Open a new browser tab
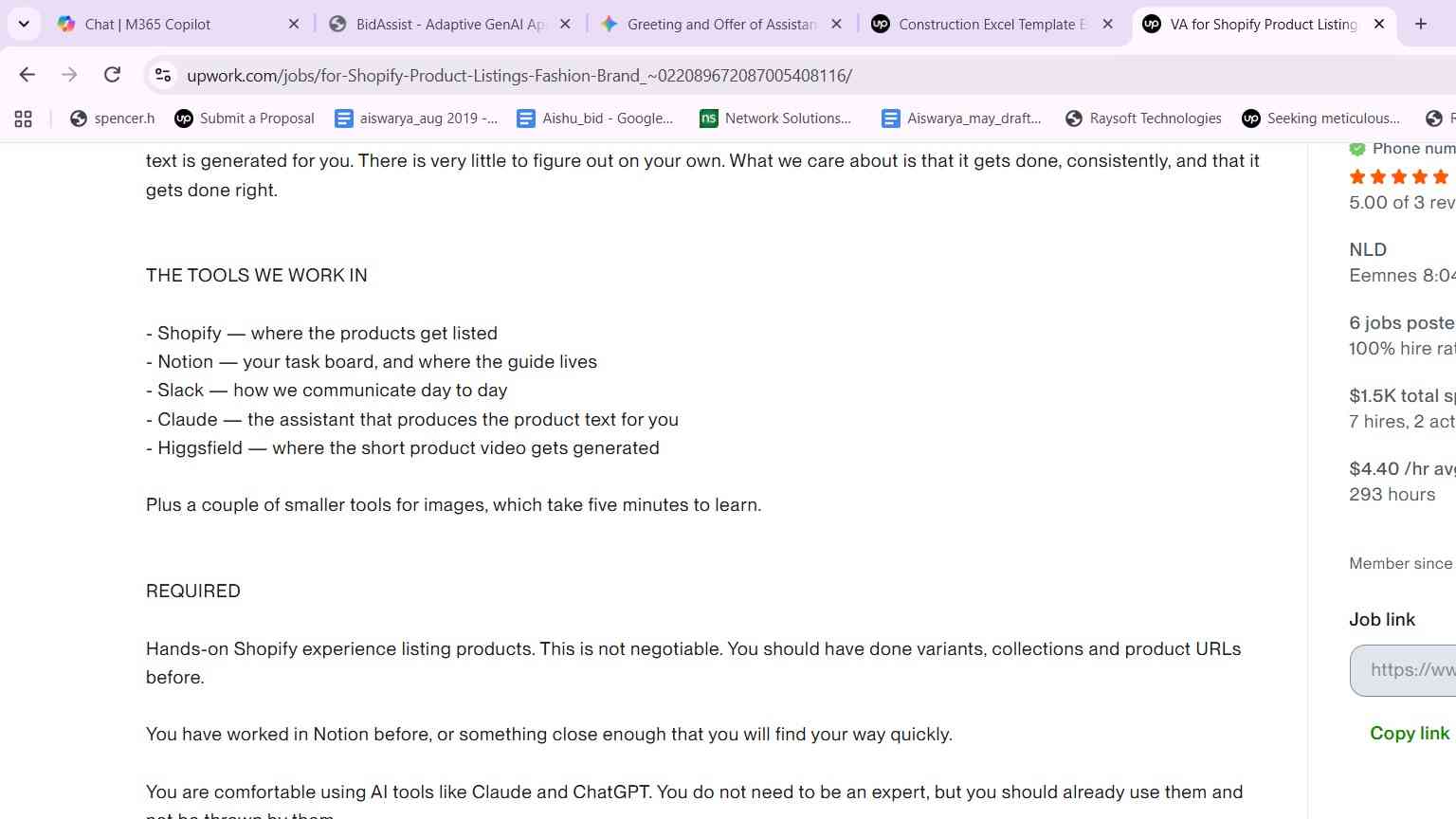The height and width of the screenshot is (819, 1456). (x=1420, y=24)
